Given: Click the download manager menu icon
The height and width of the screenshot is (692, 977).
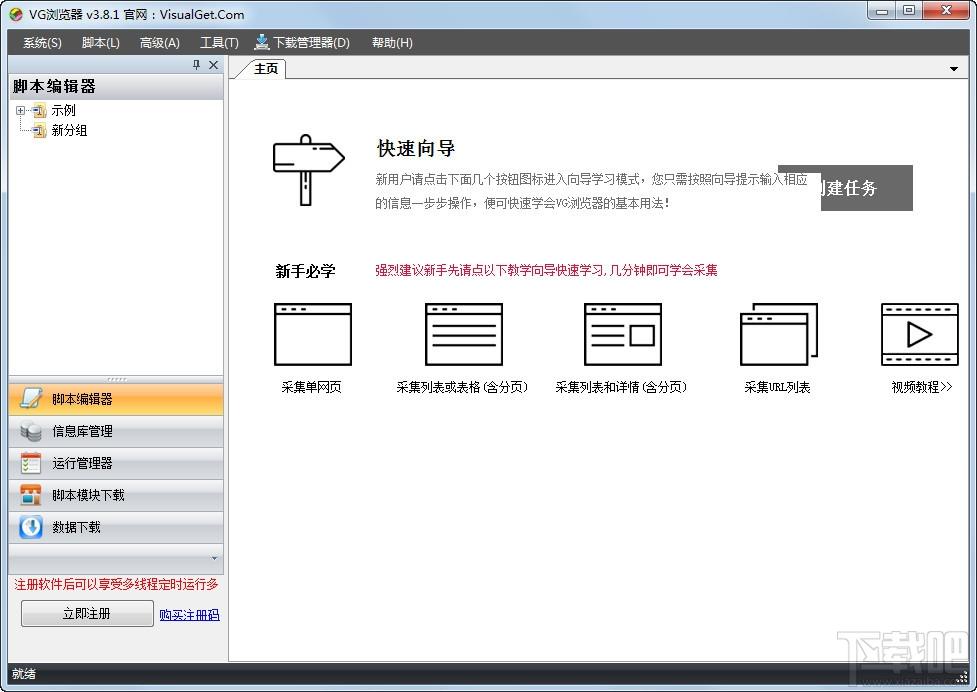Looking at the screenshot, I should coord(262,42).
